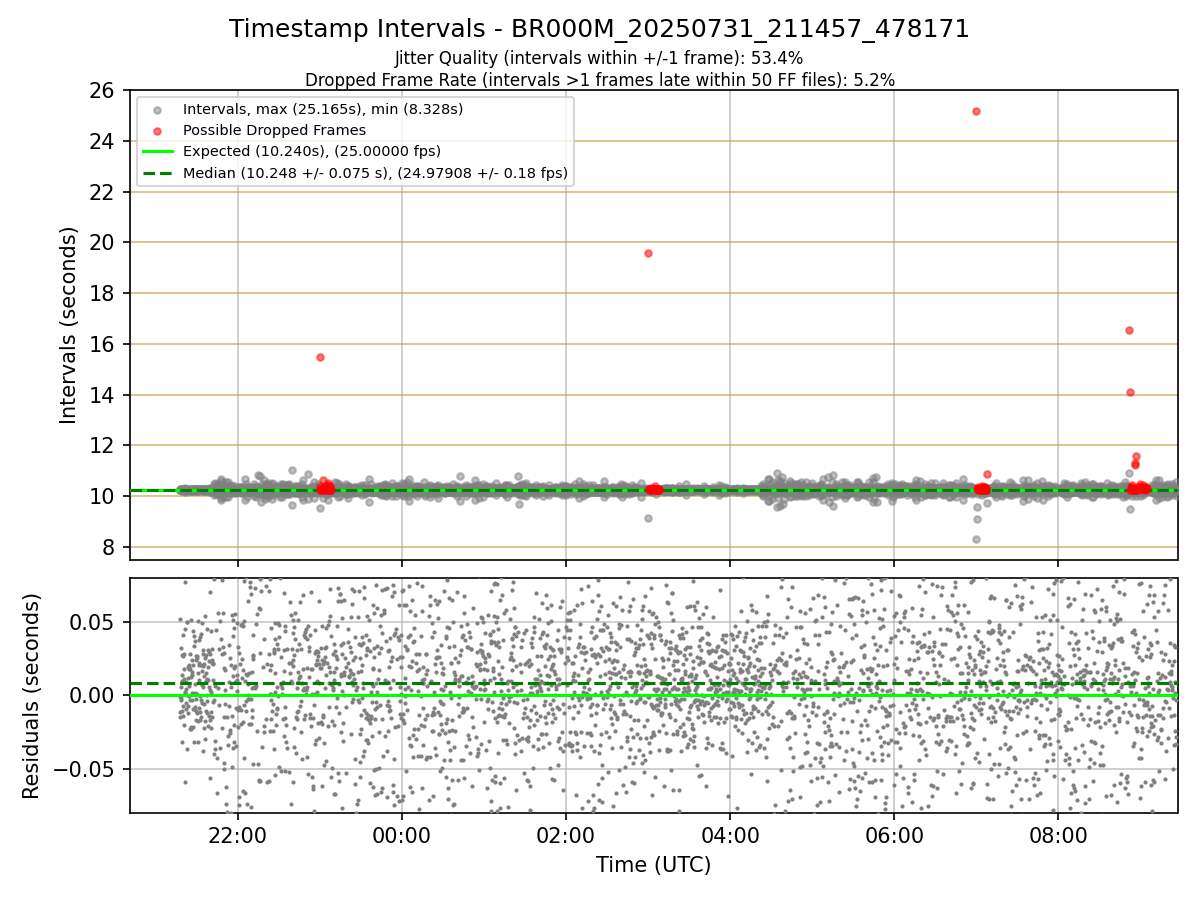
Task: Click the "Residuals (seconds)" y-axis label
Action: click(x=32, y=696)
